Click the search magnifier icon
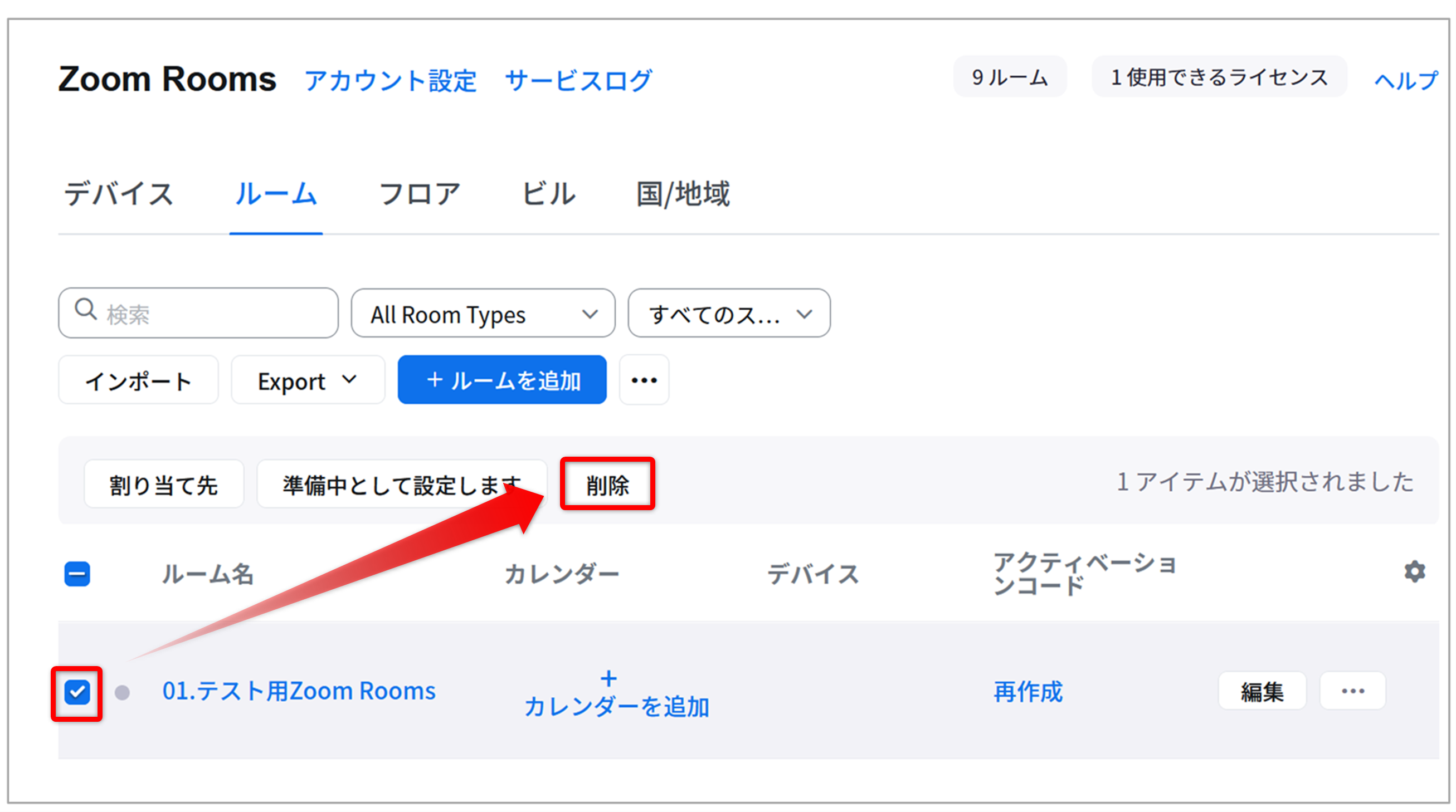The height and width of the screenshot is (812, 1456). click(86, 310)
